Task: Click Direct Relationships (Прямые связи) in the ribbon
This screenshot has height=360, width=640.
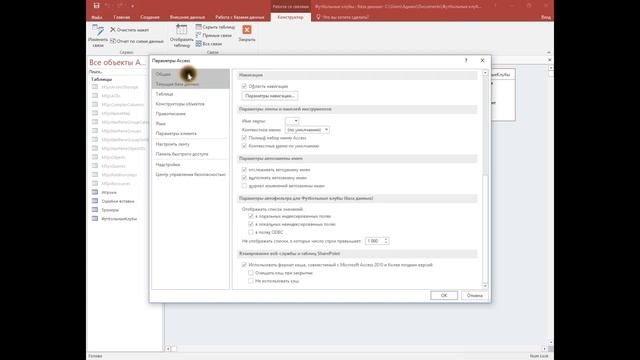Action: 213,36
